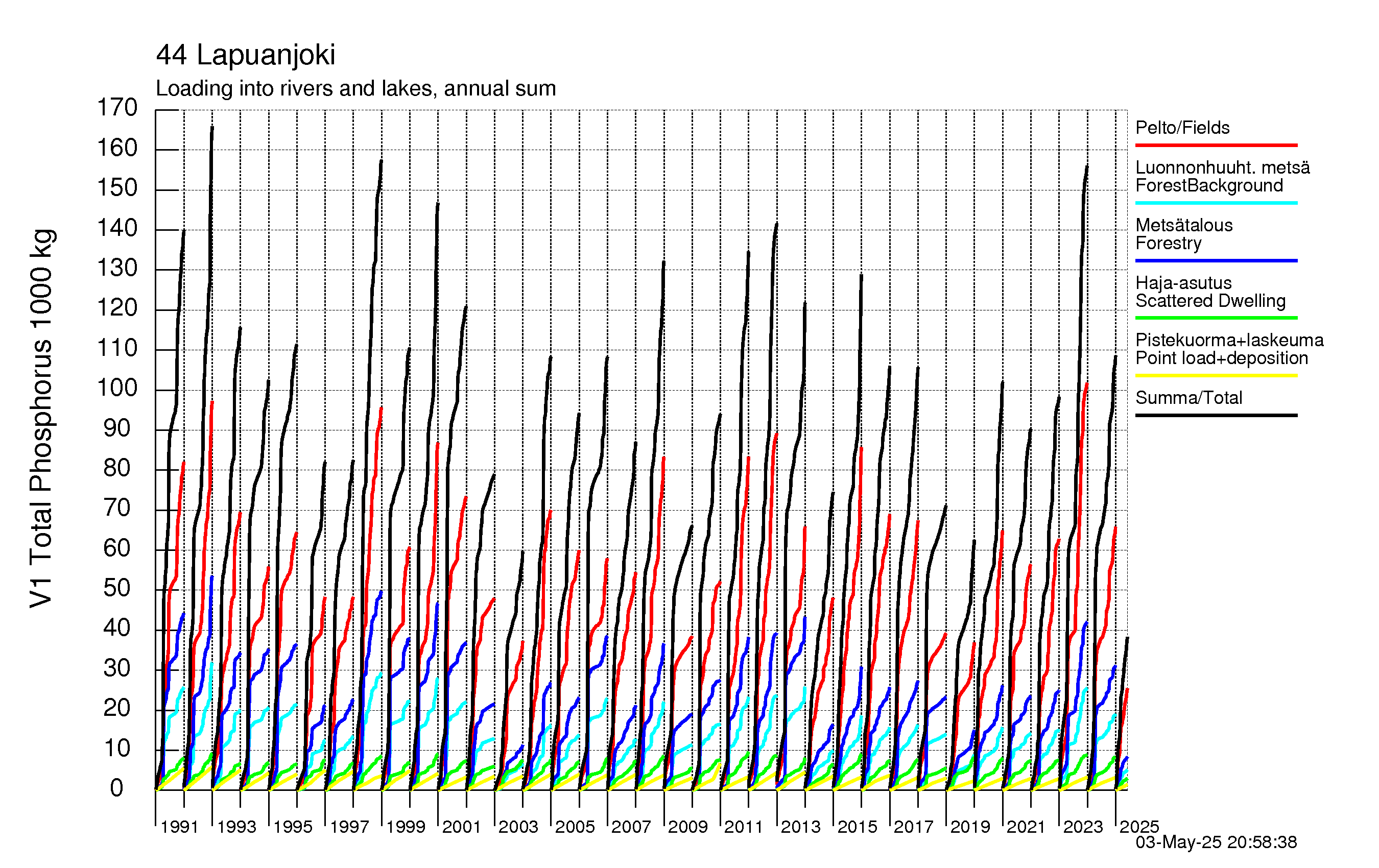Click legend text 'Pistekuorma+laskeuma'
Viewport: 1379px width, 868px height.
(x=1229, y=340)
